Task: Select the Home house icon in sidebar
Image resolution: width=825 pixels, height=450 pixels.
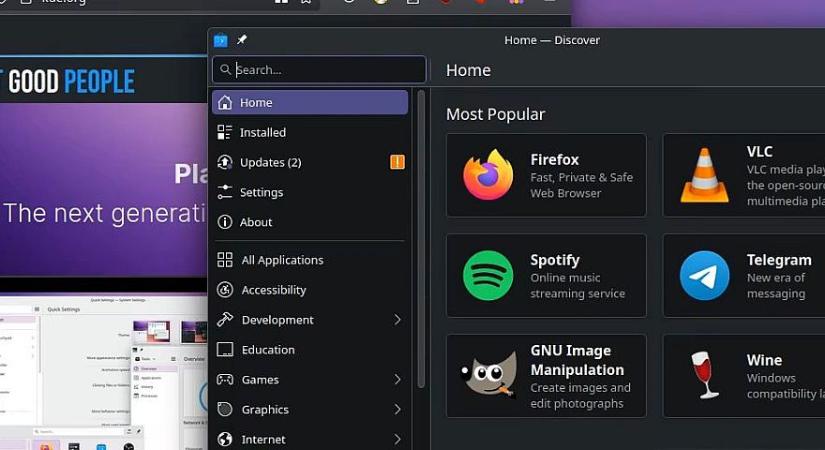Action: [225, 102]
